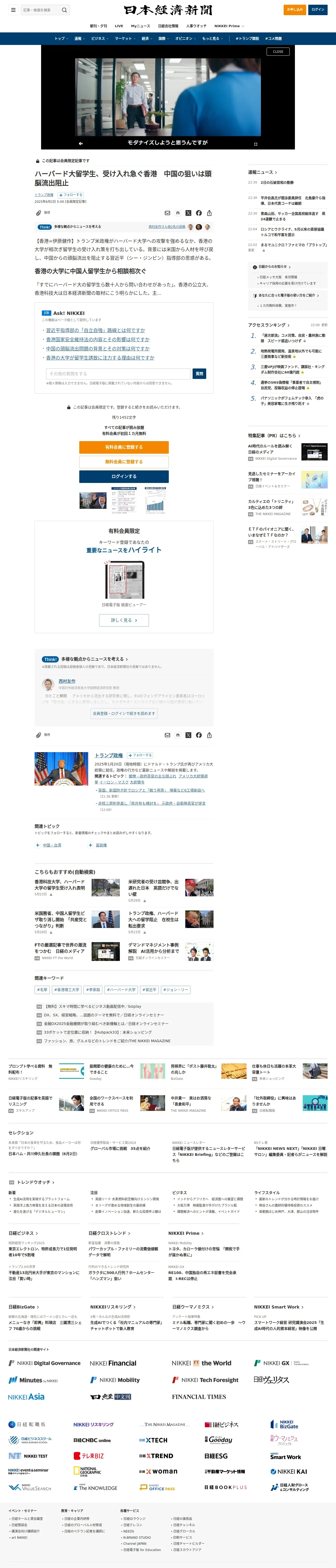Screen dimensions: 336x1568
Task: Click Ask! NIKKEI question input field
Action: (x=118, y=374)
